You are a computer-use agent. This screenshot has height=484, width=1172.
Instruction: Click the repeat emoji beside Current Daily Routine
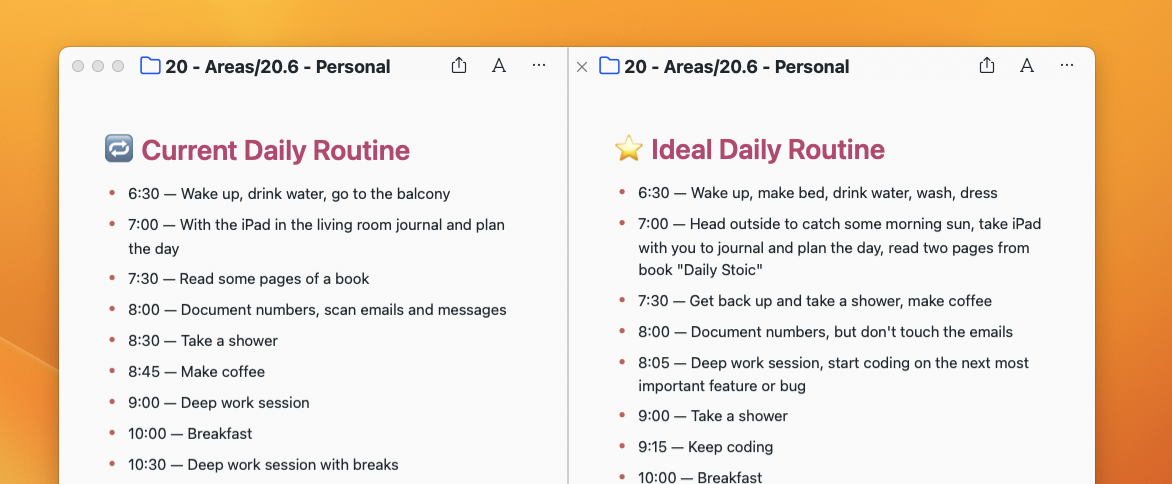tap(119, 149)
